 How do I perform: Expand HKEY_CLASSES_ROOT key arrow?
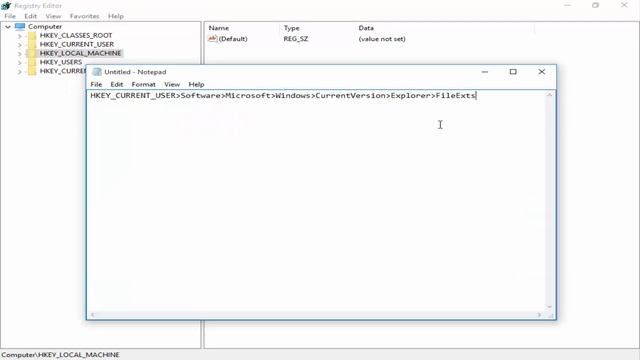pos(20,36)
